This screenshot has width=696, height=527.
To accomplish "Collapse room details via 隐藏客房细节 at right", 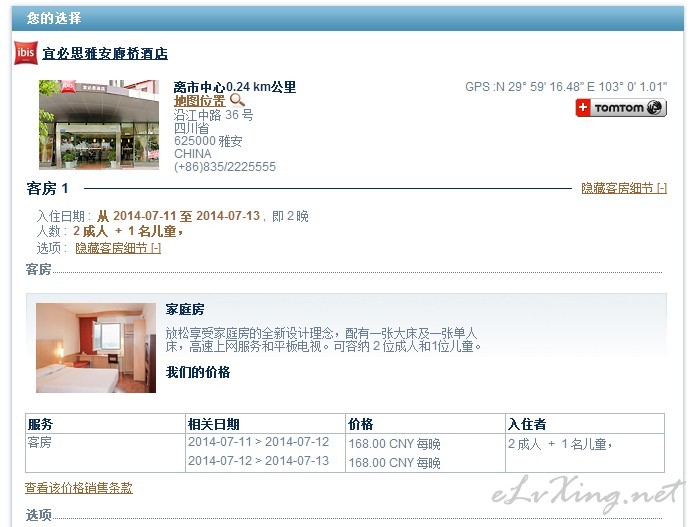I will pos(624,188).
